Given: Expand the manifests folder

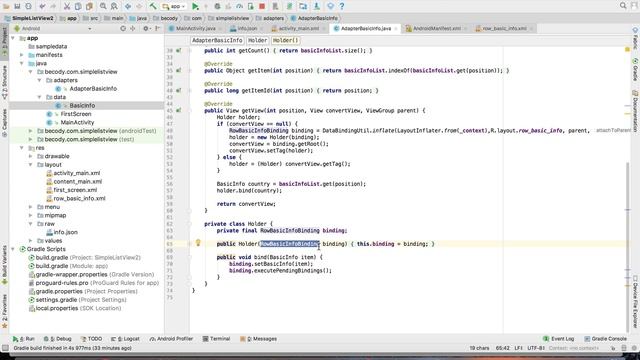Looking at the screenshot, I should click(x=22, y=55).
